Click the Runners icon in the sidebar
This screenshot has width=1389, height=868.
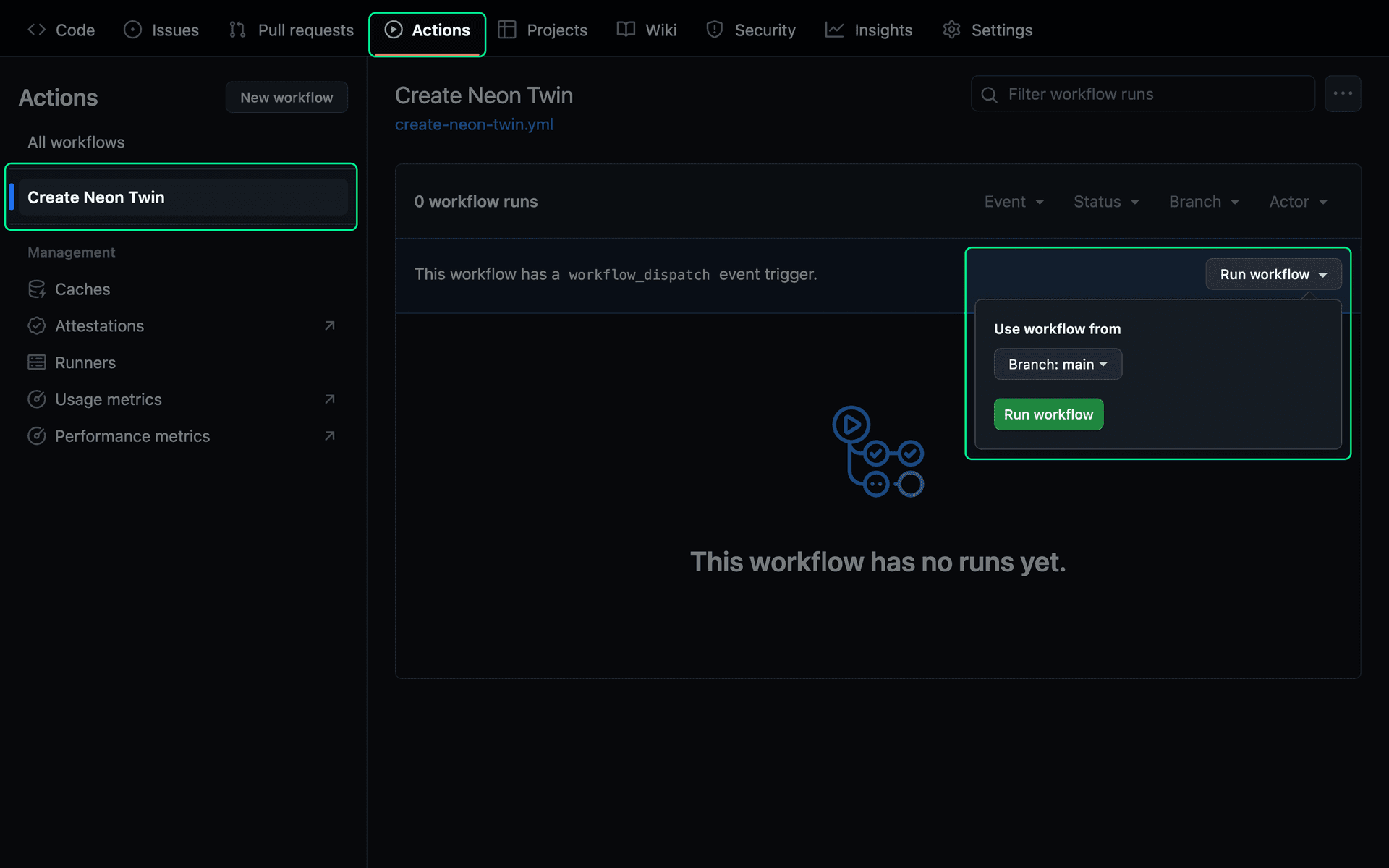38,362
